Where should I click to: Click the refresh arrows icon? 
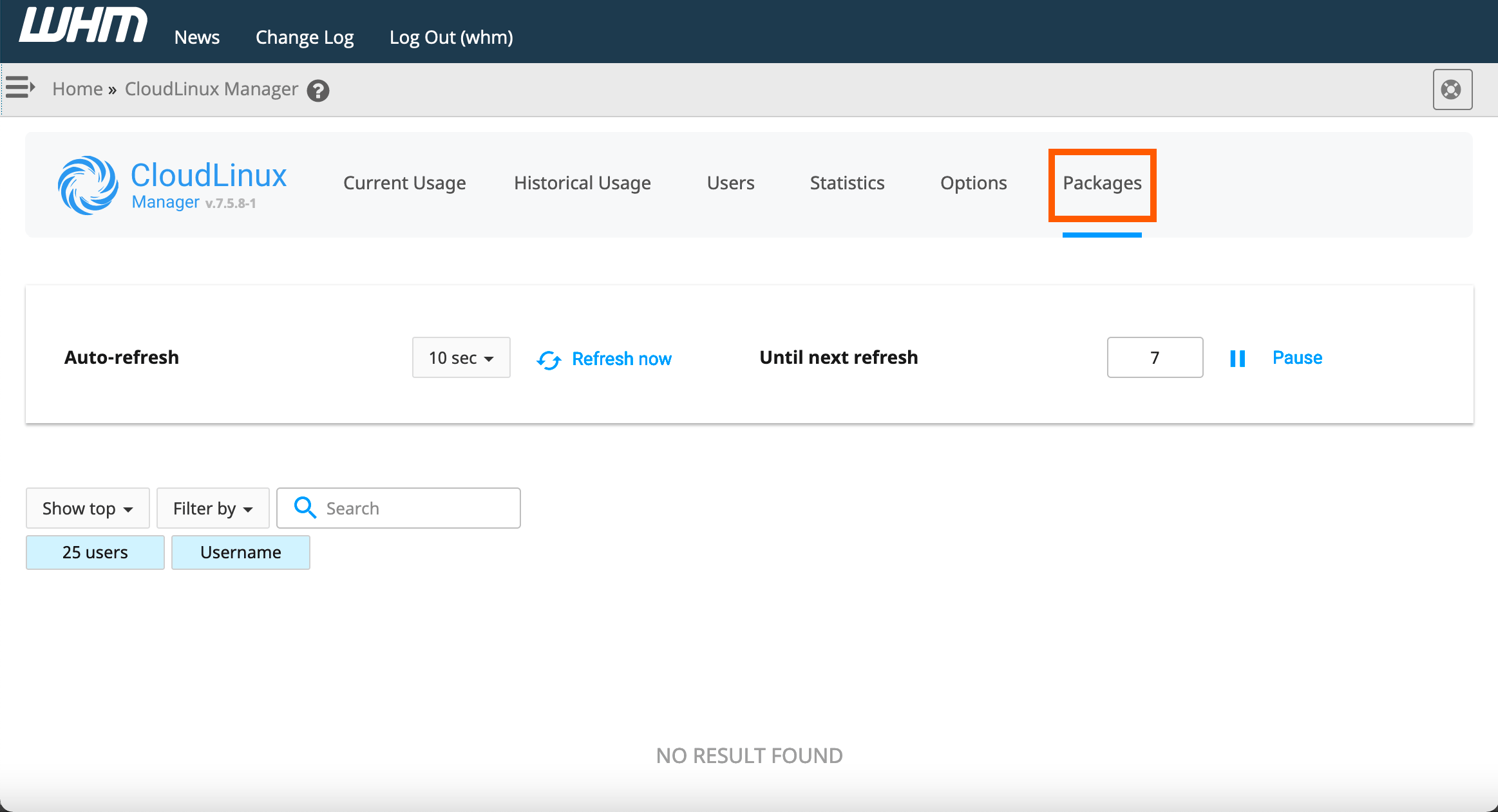point(549,360)
